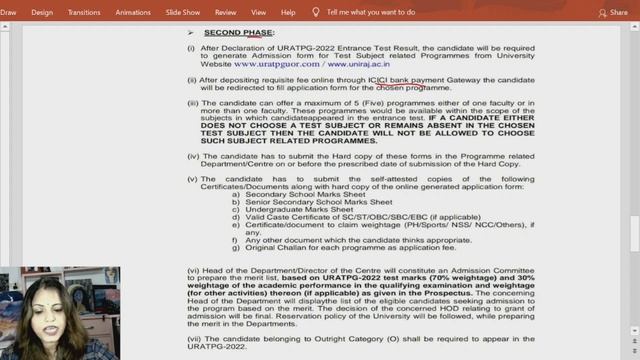Select the Review ribbon tab
The width and height of the screenshot is (640, 360).
click(x=226, y=12)
